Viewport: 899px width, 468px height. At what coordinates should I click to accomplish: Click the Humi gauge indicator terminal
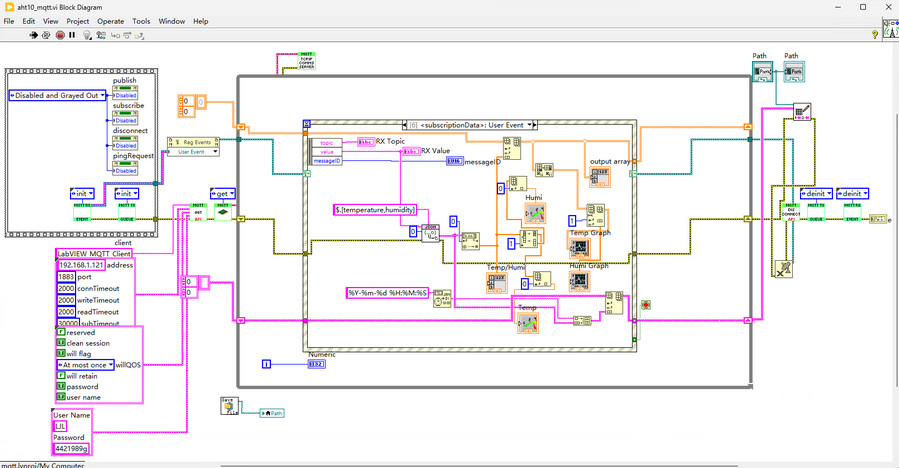tap(535, 213)
